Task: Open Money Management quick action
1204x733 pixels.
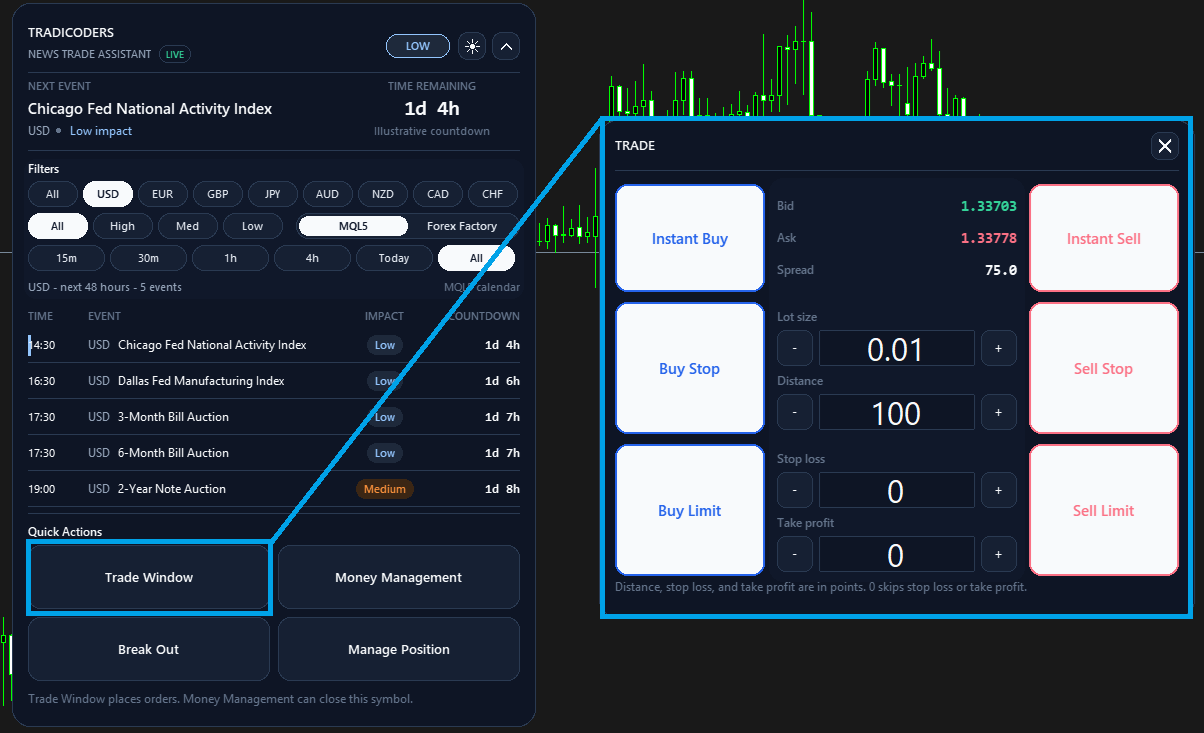Action: coord(399,577)
